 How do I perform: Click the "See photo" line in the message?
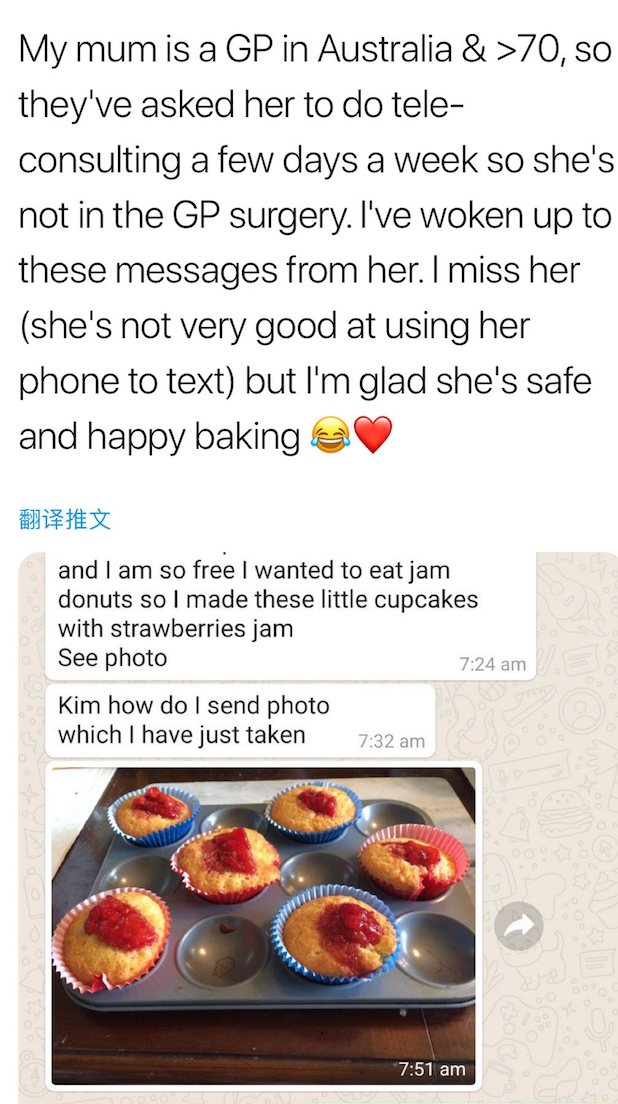click(x=113, y=658)
